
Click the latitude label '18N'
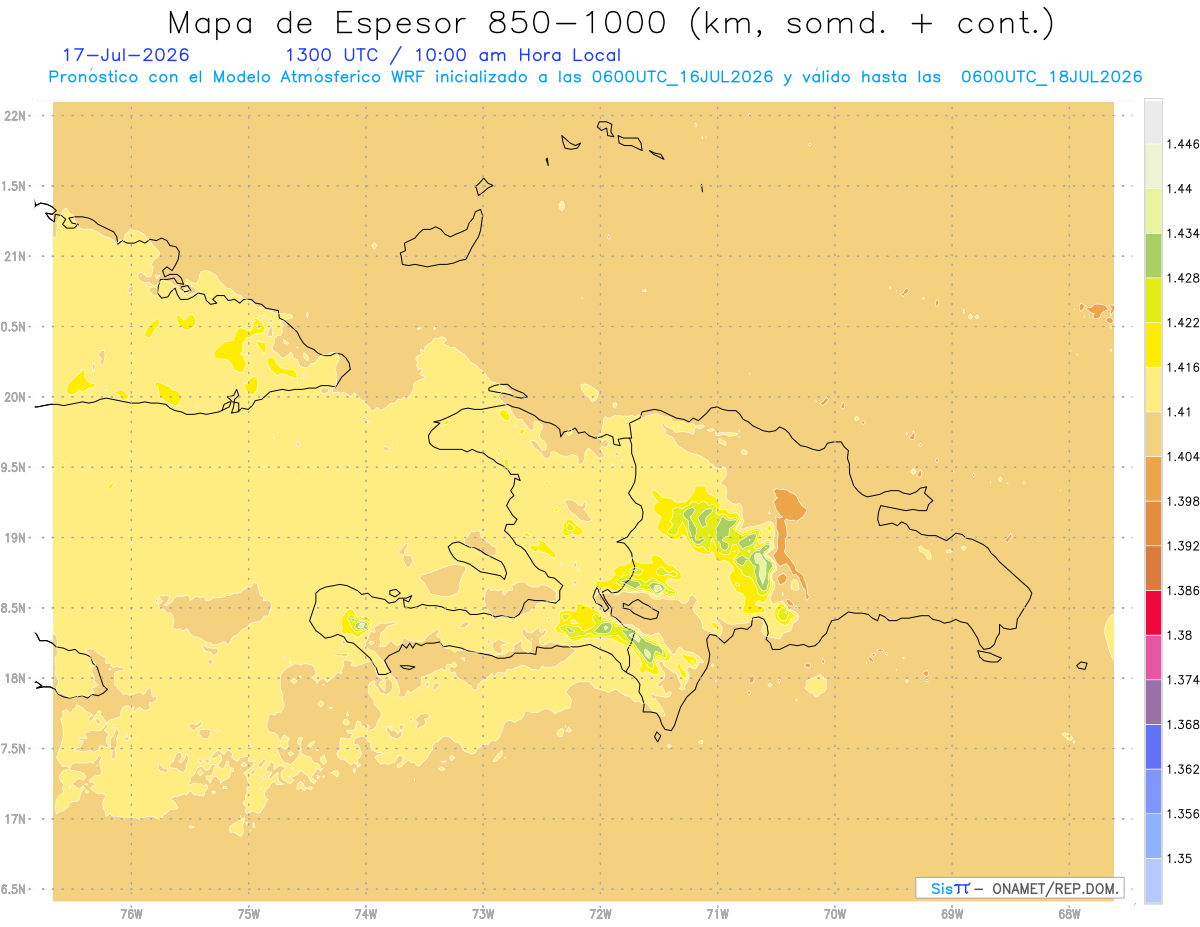[15, 678]
